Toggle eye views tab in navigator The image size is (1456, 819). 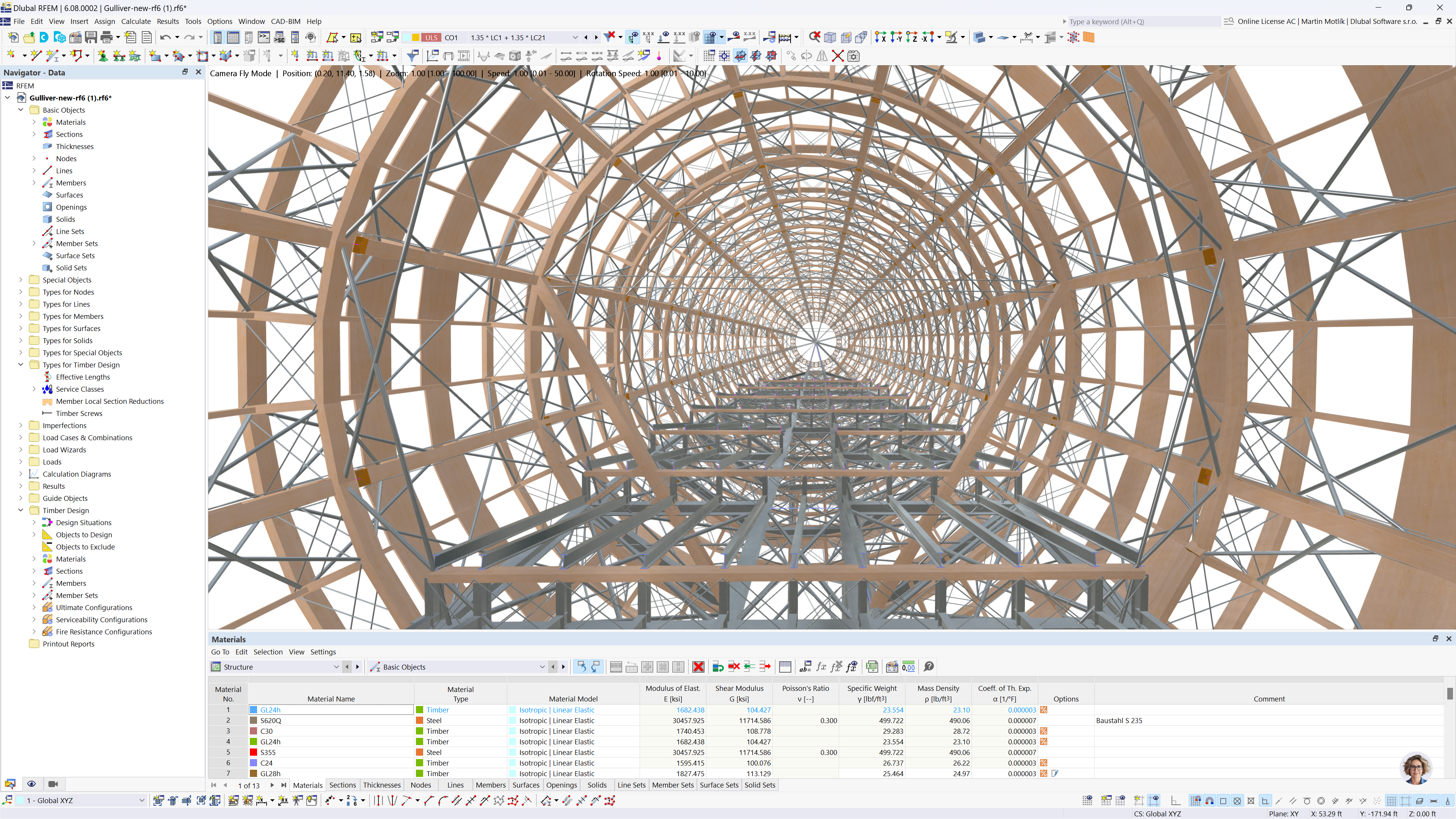click(x=31, y=784)
